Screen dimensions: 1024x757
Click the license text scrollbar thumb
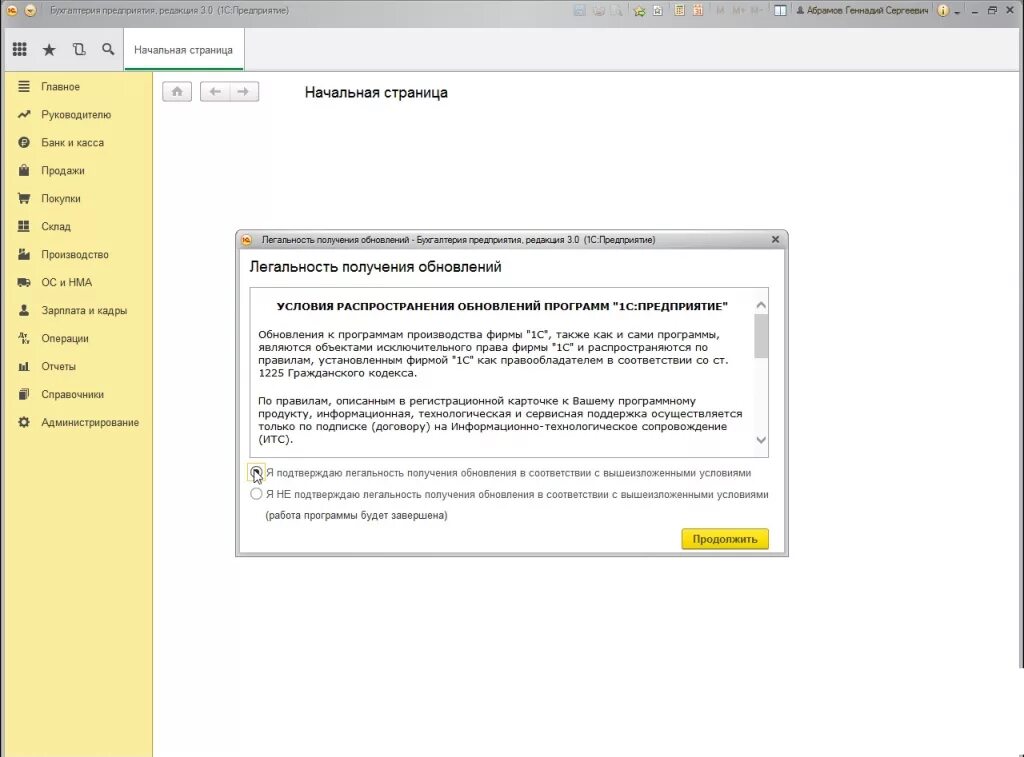[761, 336]
